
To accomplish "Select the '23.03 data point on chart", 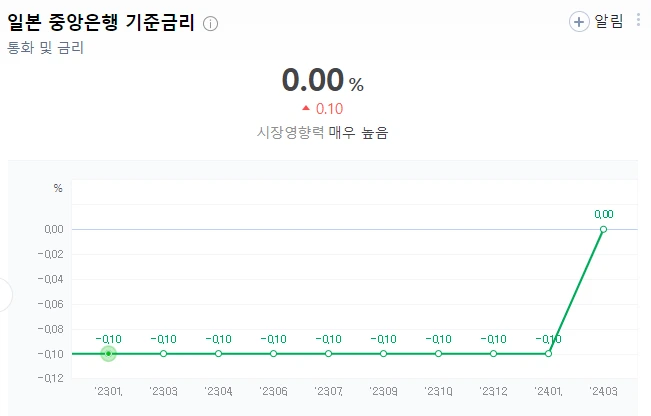I will (x=164, y=354).
